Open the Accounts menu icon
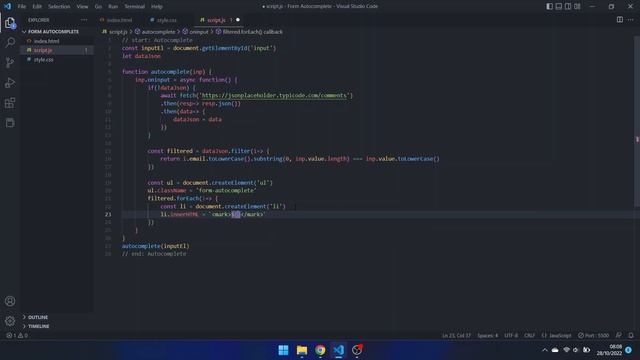Screen dimensions: 640x360 point(10,301)
